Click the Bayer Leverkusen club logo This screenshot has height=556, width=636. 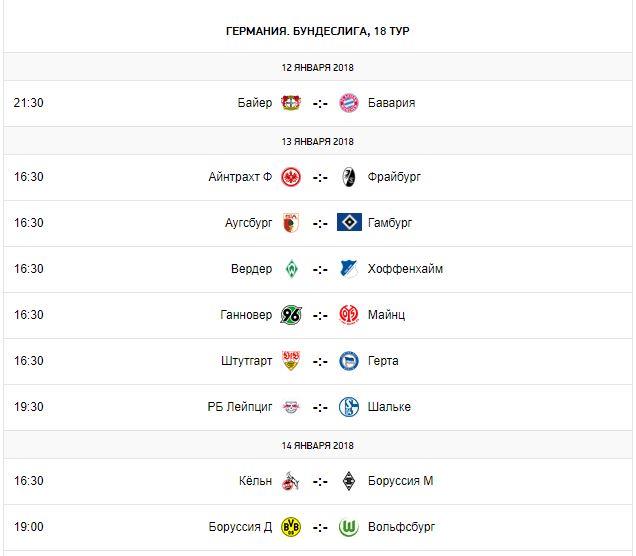pyautogui.click(x=291, y=103)
